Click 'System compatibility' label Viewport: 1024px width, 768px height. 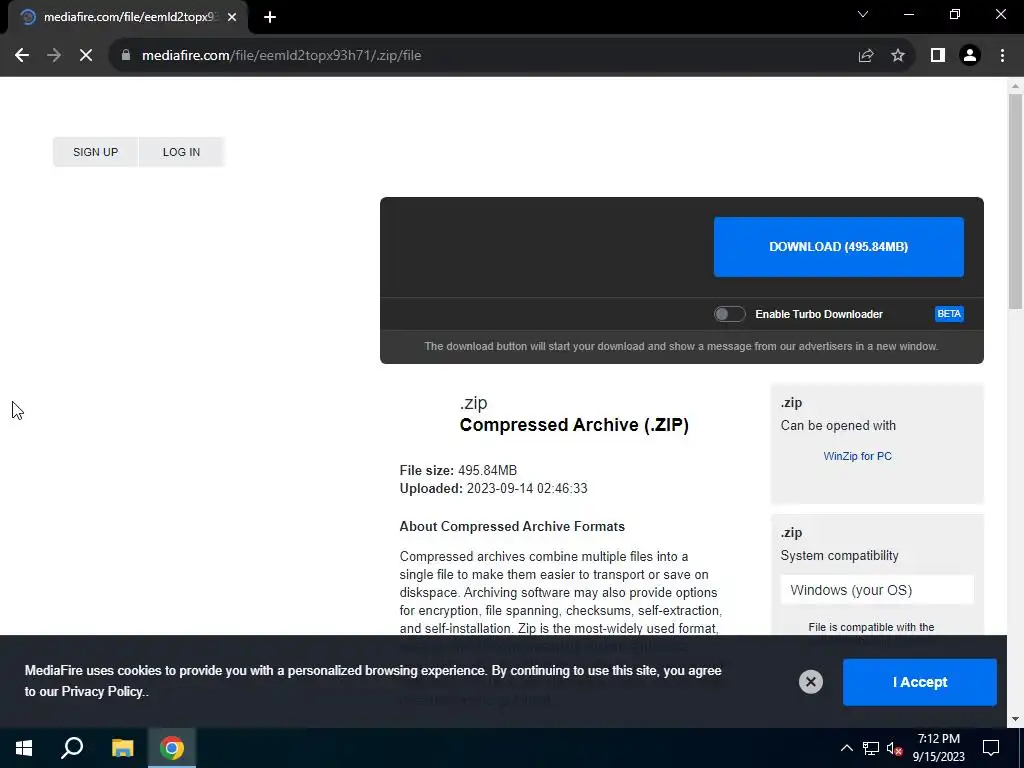tap(839, 556)
